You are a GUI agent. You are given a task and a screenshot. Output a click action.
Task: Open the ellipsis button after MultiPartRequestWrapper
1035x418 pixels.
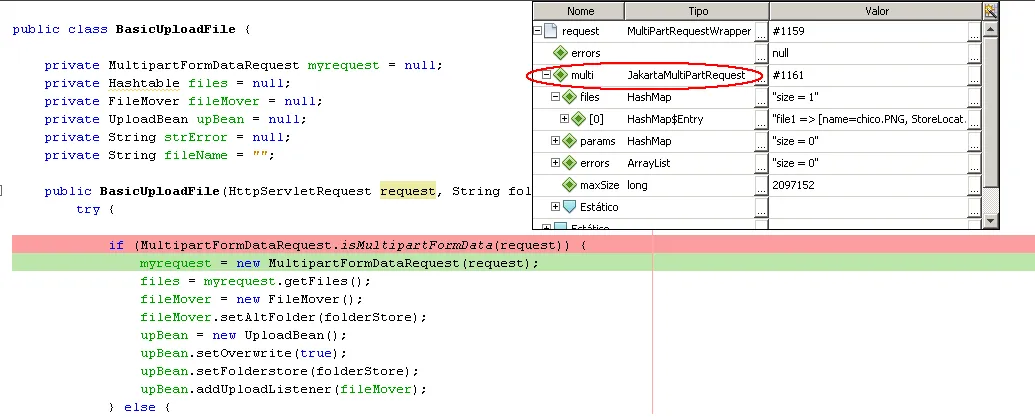[x=762, y=31]
